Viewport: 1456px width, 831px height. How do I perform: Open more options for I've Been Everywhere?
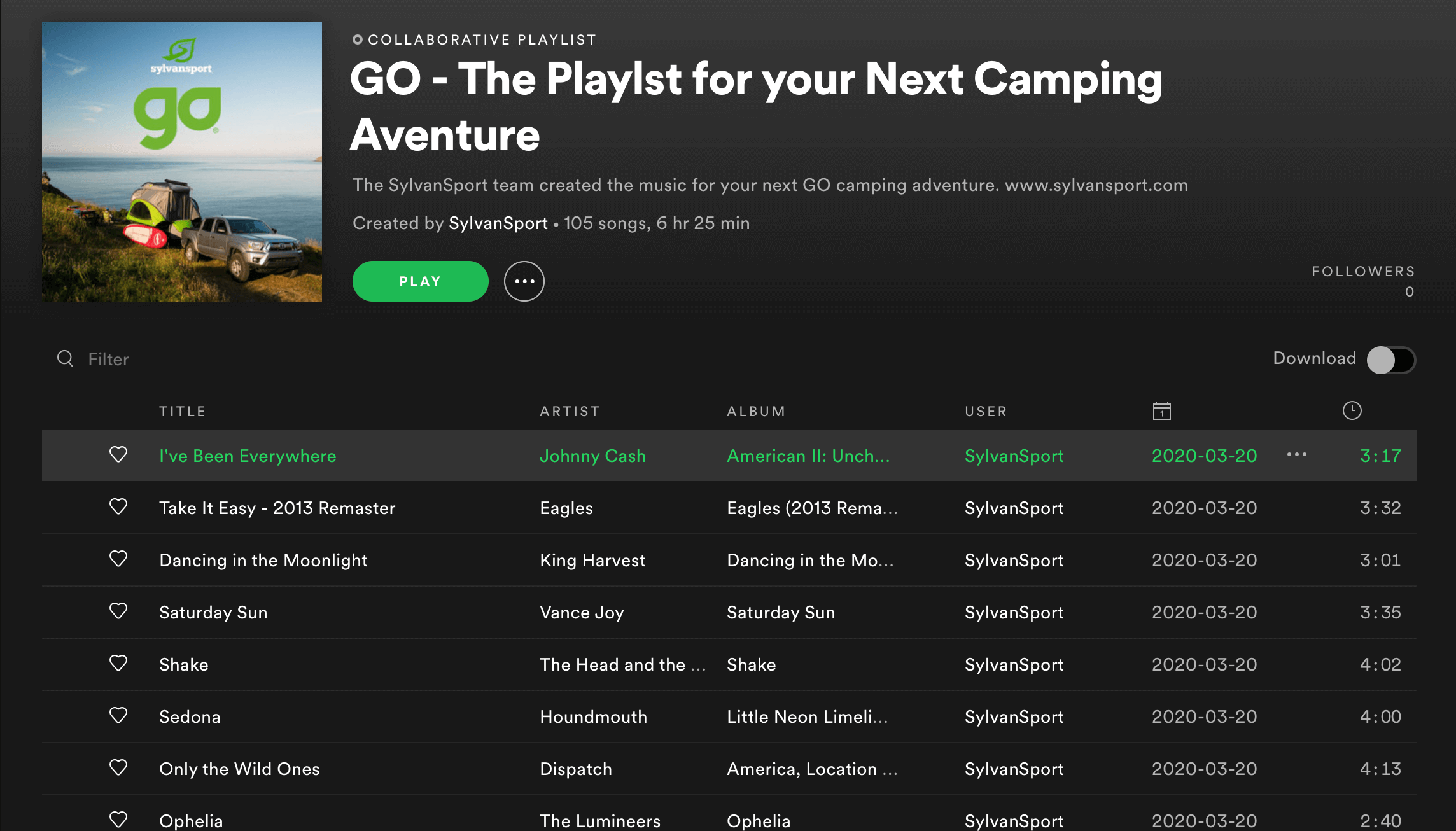click(x=1296, y=455)
